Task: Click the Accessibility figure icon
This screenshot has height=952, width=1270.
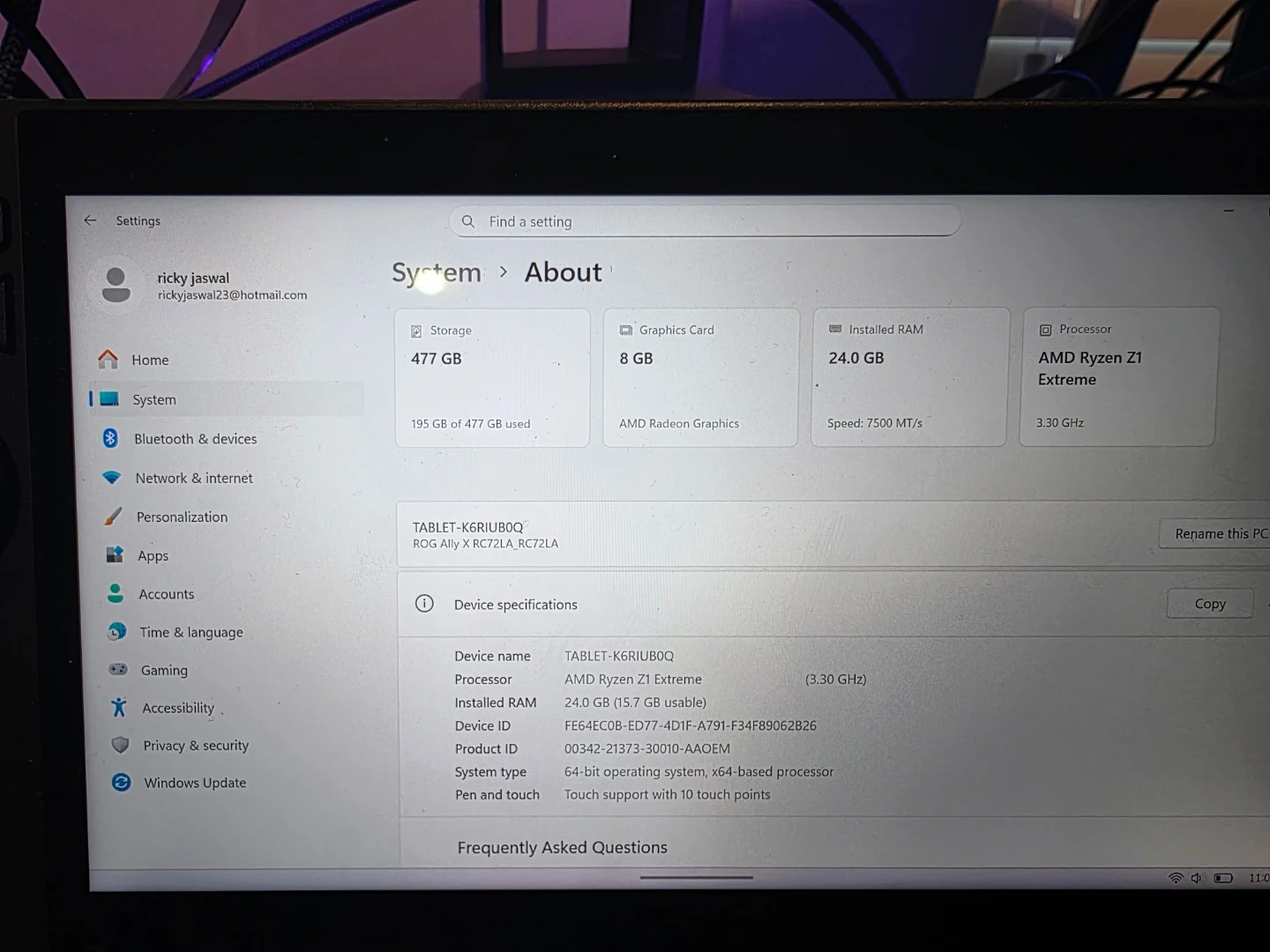Action: [119, 708]
